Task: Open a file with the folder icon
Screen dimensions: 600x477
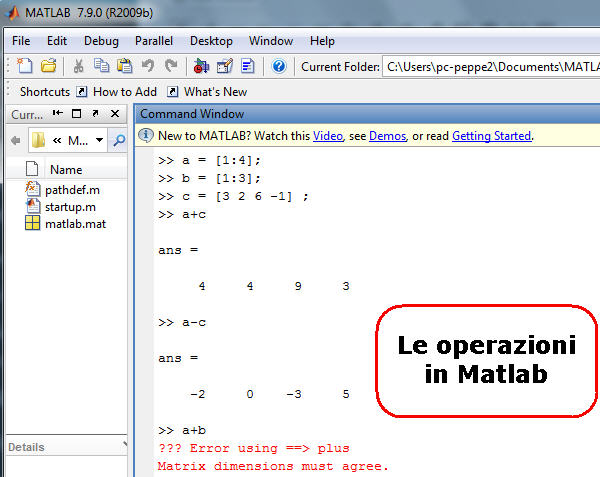Action: point(49,66)
